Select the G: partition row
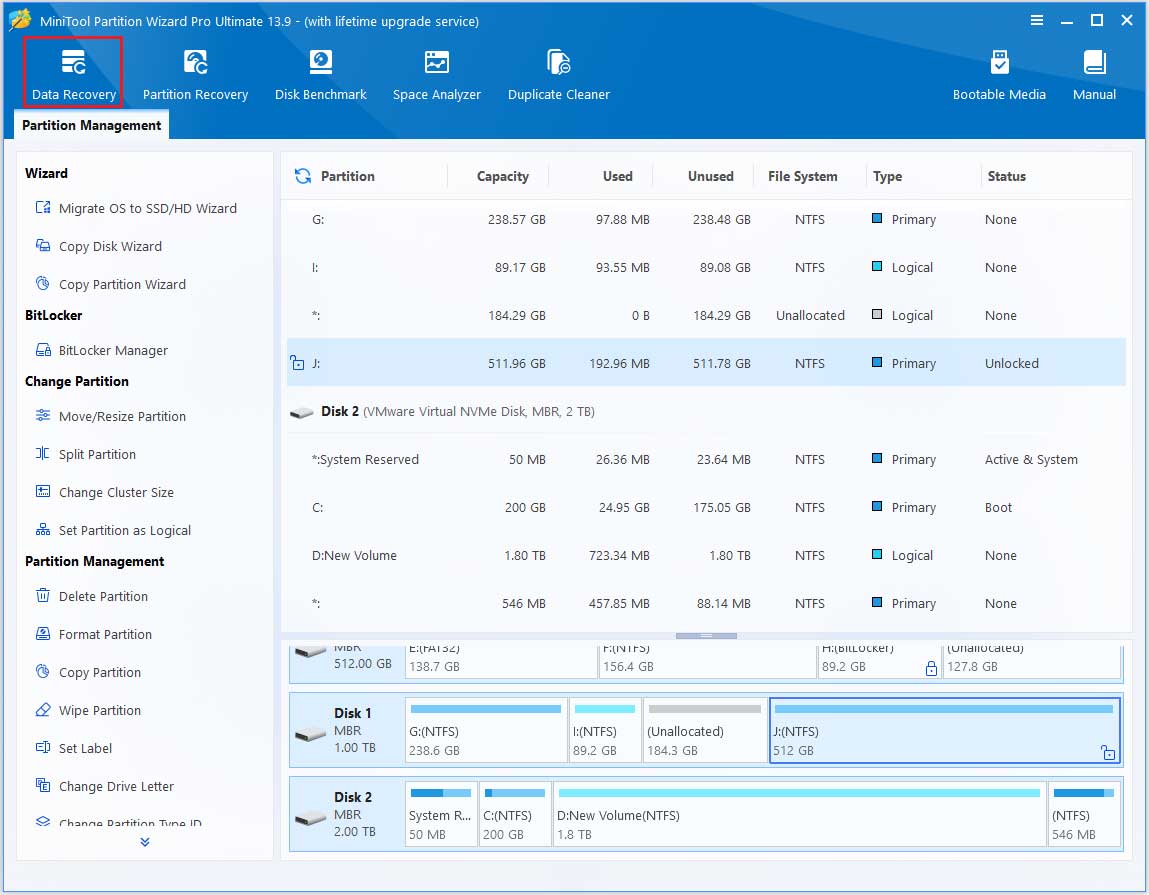The width and height of the screenshot is (1149, 895). click(x=706, y=219)
